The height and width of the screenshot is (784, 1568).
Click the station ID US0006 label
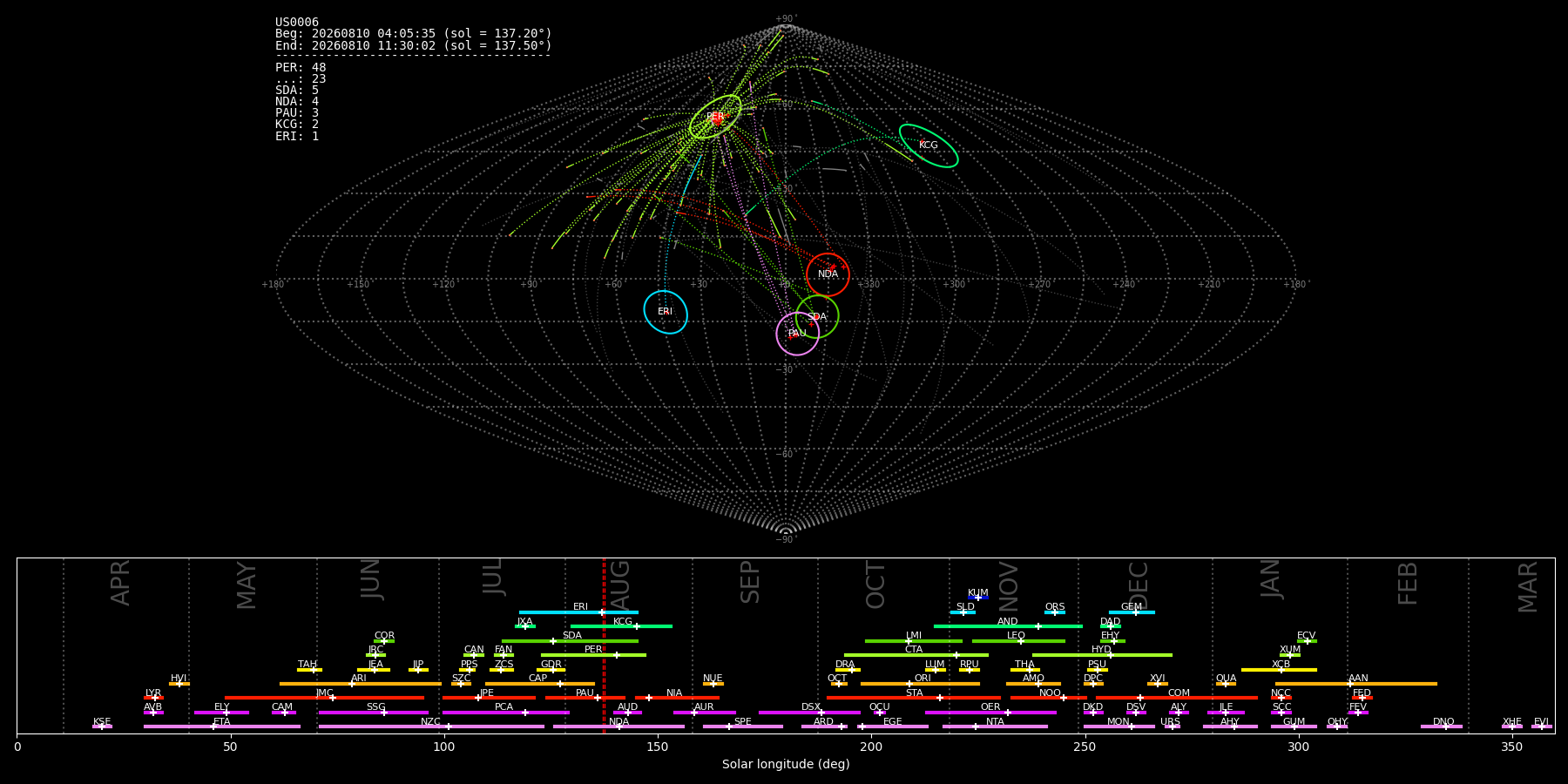(x=297, y=23)
